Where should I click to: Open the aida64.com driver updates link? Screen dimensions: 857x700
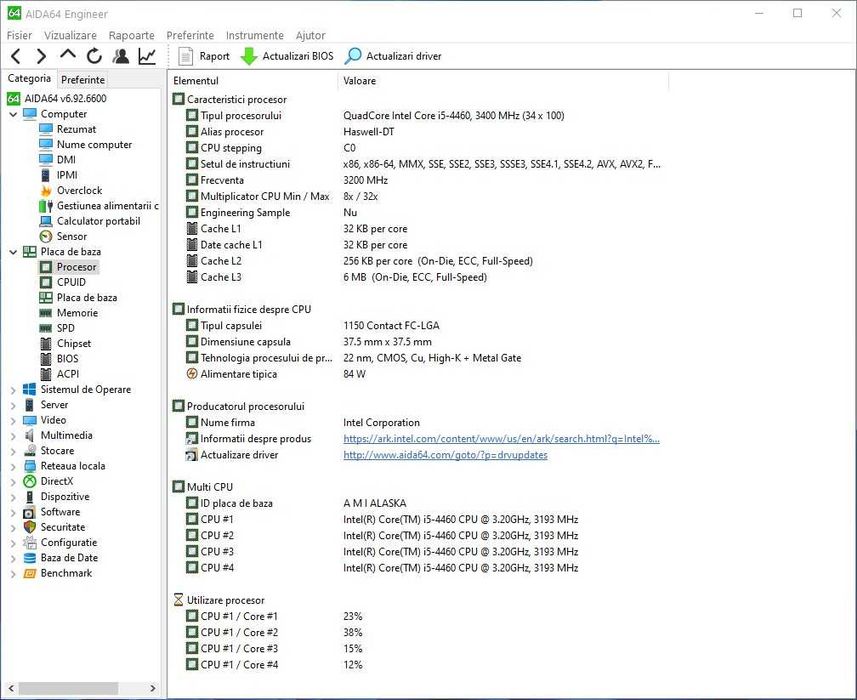click(x=445, y=455)
